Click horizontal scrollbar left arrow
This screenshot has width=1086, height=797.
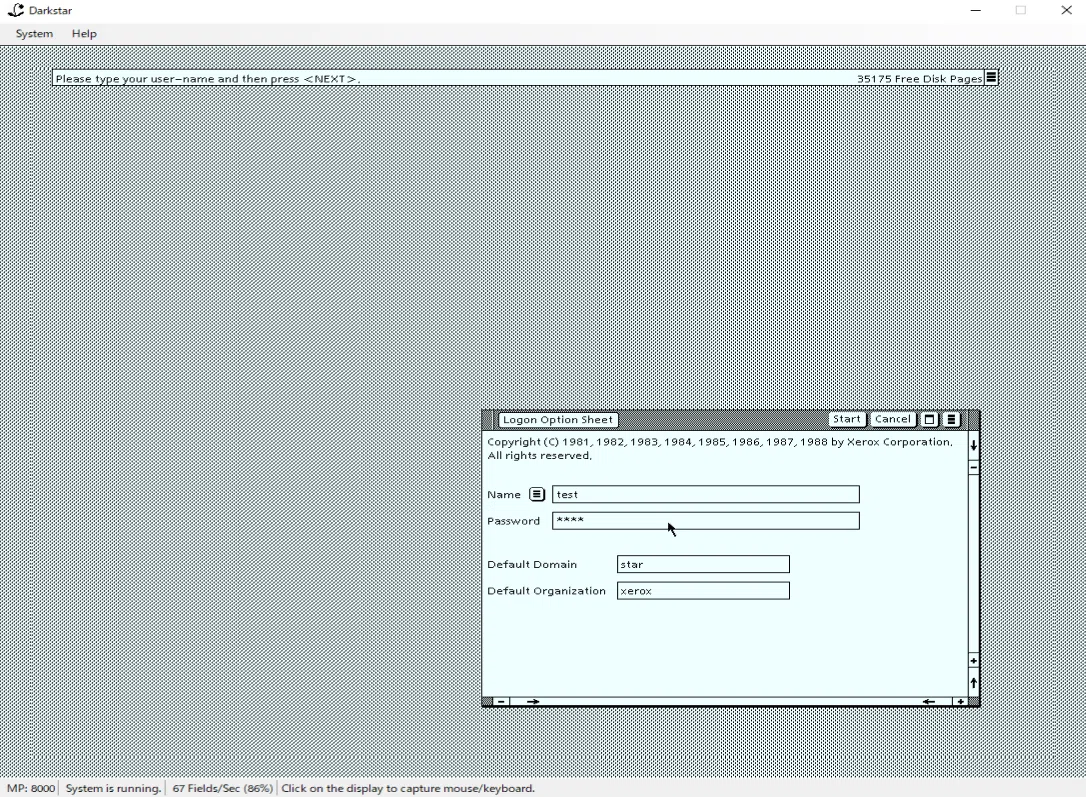[929, 701]
